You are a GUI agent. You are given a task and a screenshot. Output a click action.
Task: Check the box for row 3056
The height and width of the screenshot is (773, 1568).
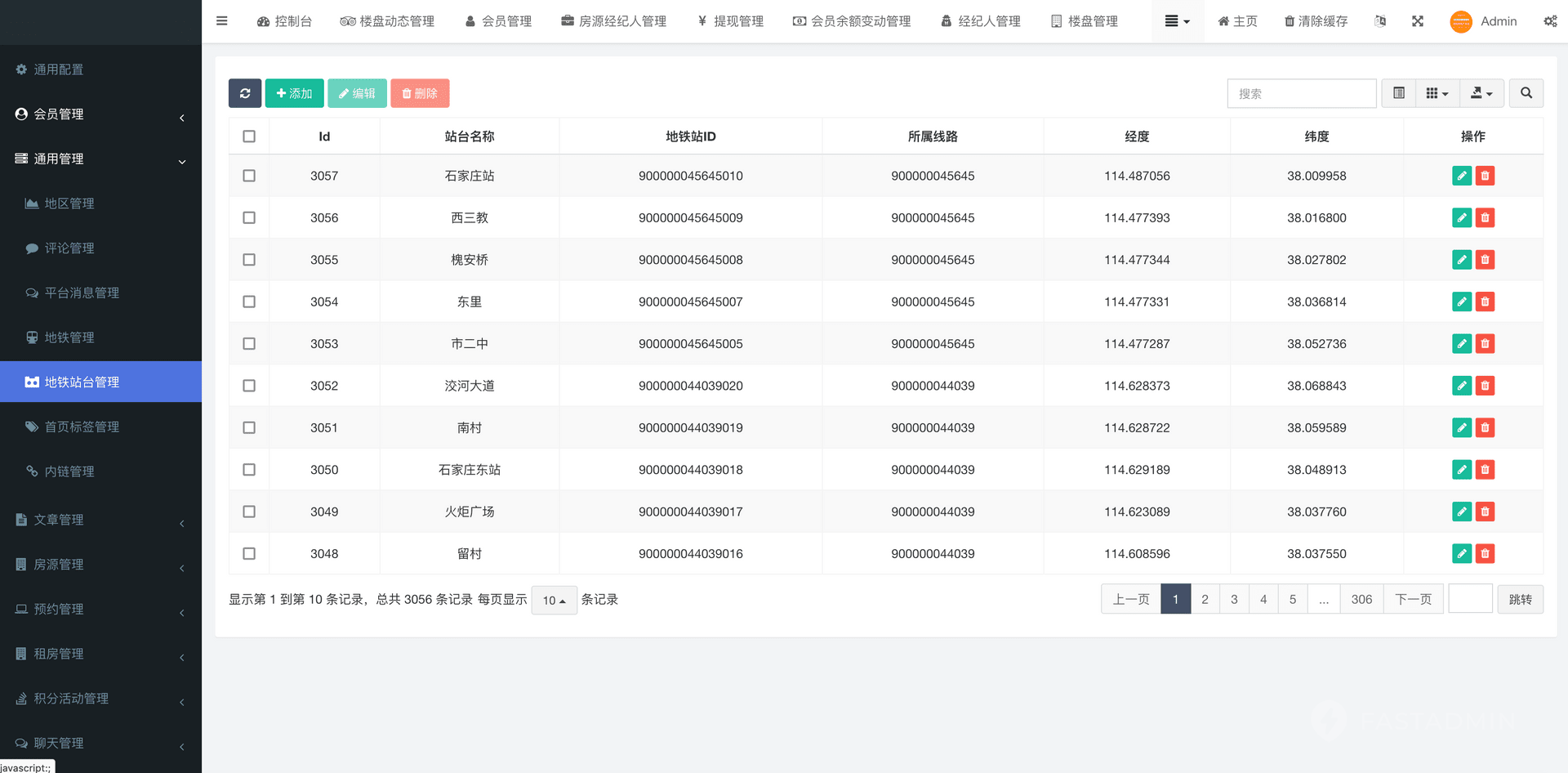[x=249, y=217]
